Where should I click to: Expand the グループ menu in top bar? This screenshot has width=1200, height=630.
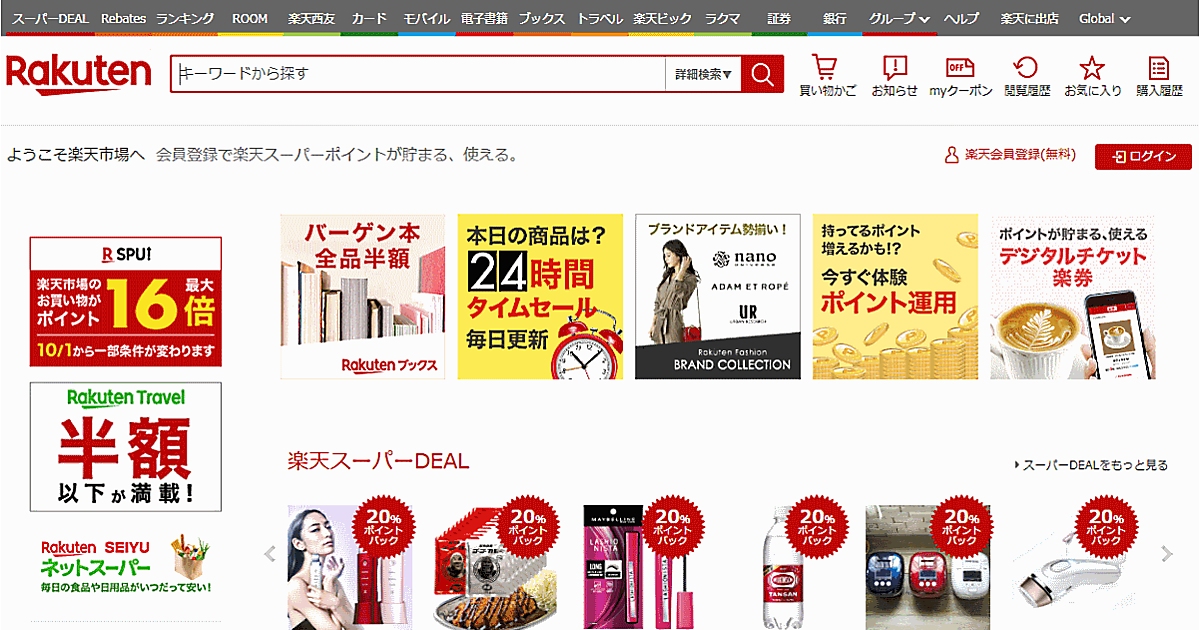click(899, 19)
